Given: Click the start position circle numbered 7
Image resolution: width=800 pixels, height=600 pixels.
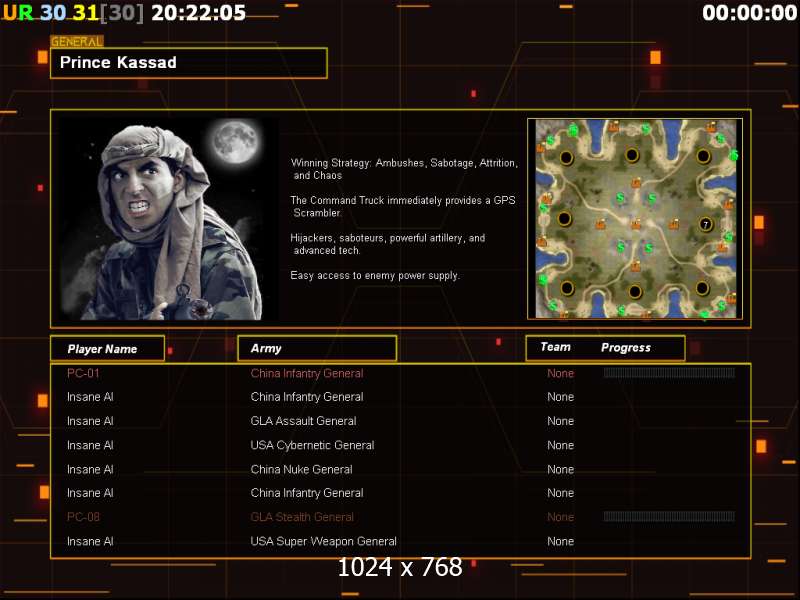Looking at the screenshot, I should [x=706, y=224].
